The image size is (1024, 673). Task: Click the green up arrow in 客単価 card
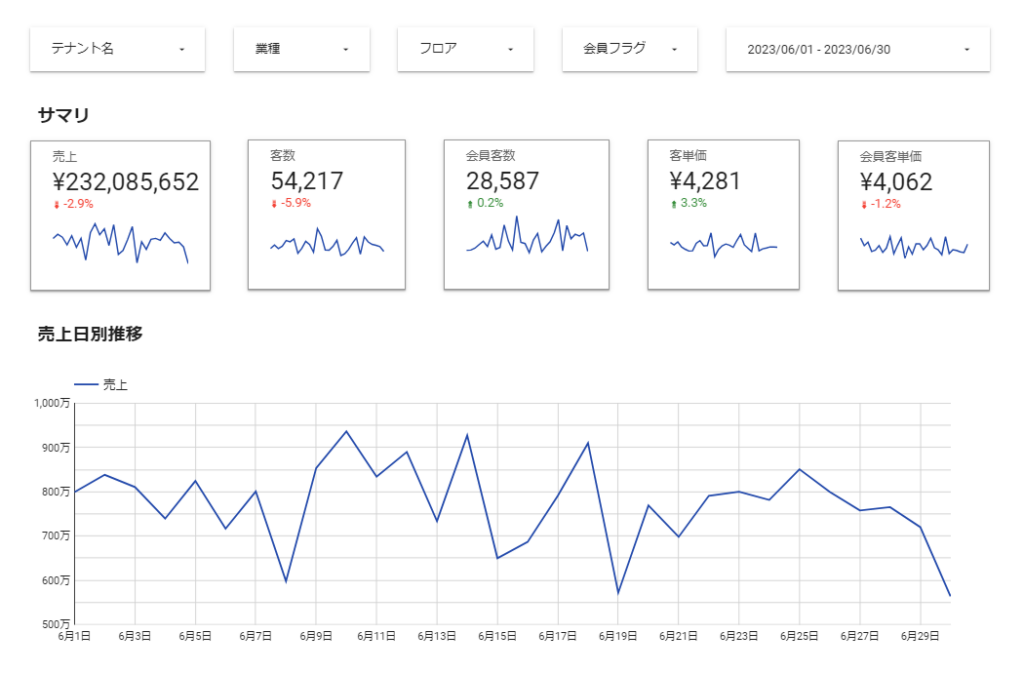coord(673,204)
